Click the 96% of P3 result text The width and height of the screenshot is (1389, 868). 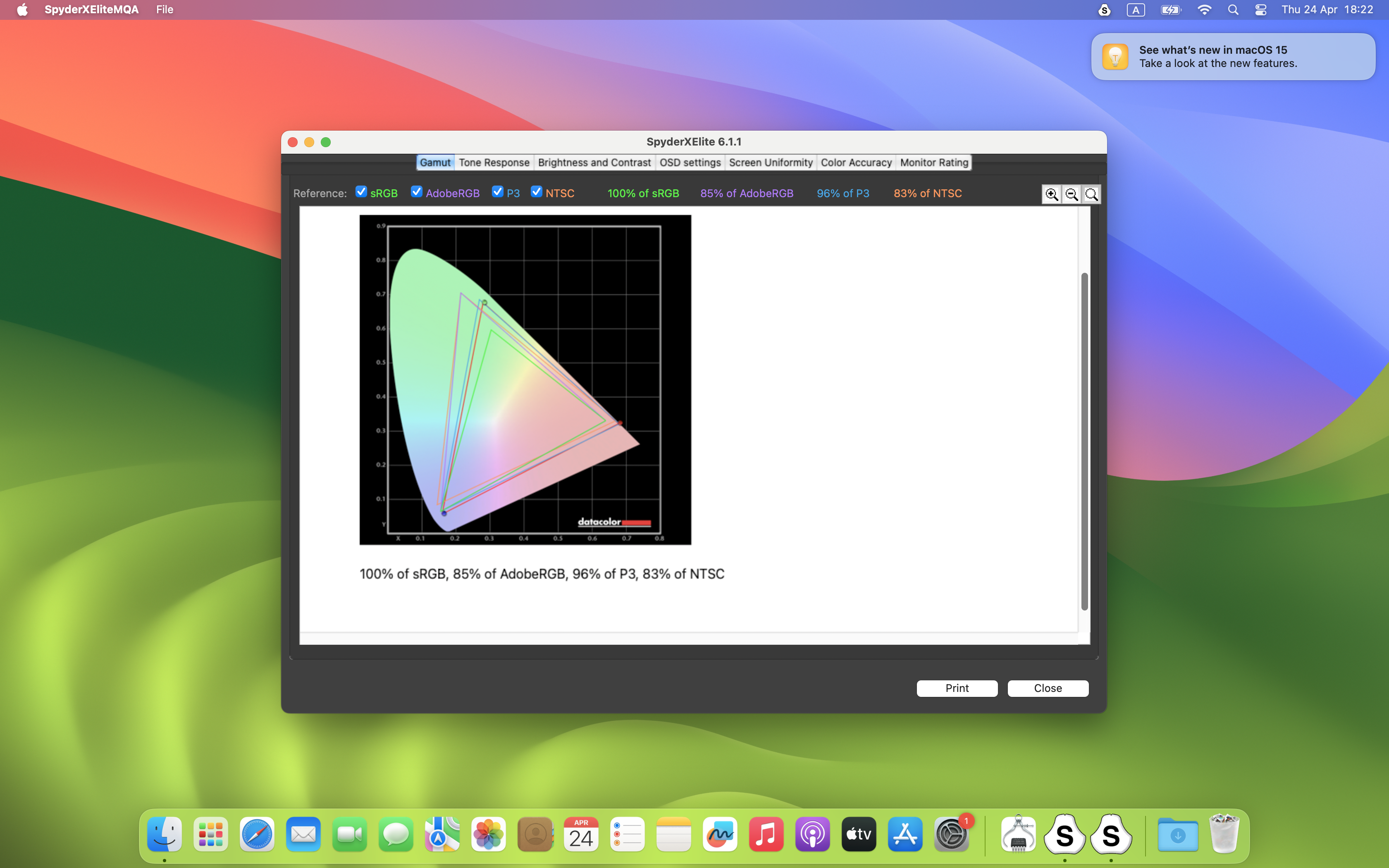tap(843, 193)
